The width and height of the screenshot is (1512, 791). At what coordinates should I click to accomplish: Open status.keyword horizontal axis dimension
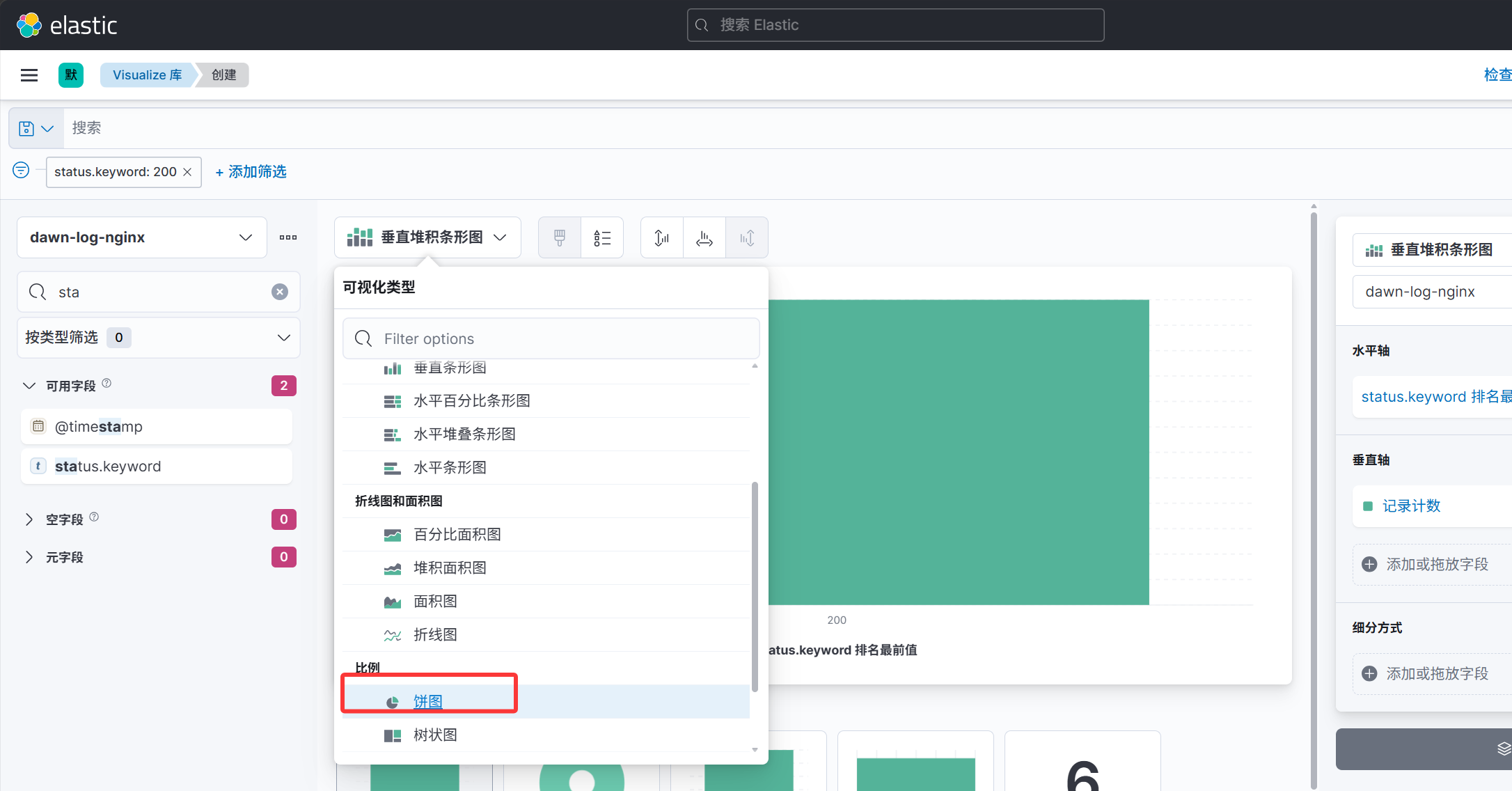tap(1436, 397)
